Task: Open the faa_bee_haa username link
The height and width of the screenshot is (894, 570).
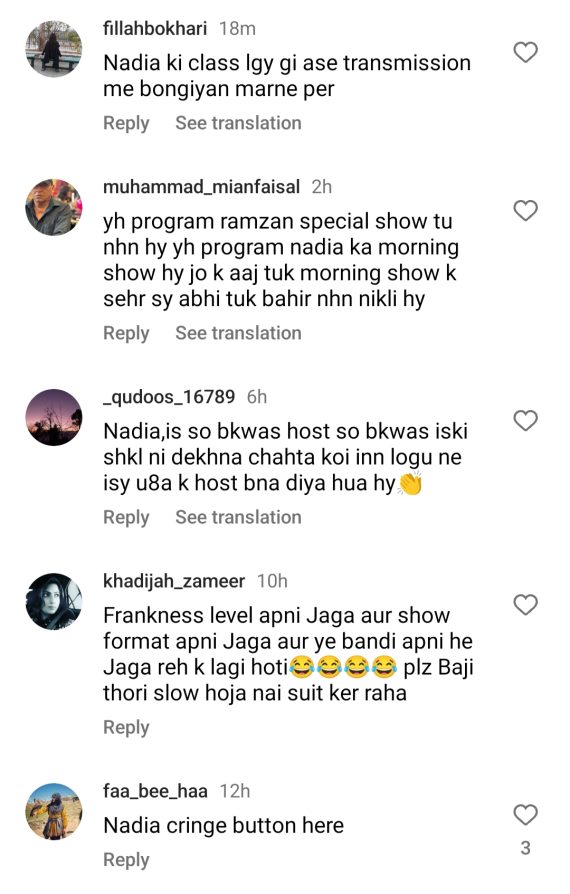Action: click(155, 791)
